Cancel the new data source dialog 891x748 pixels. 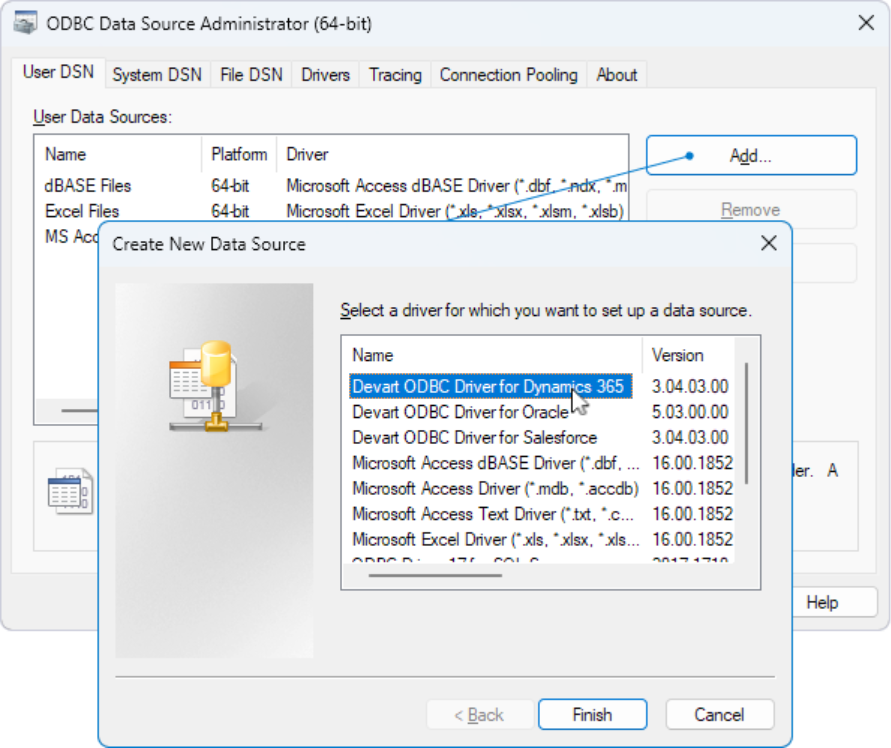point(719,714)
